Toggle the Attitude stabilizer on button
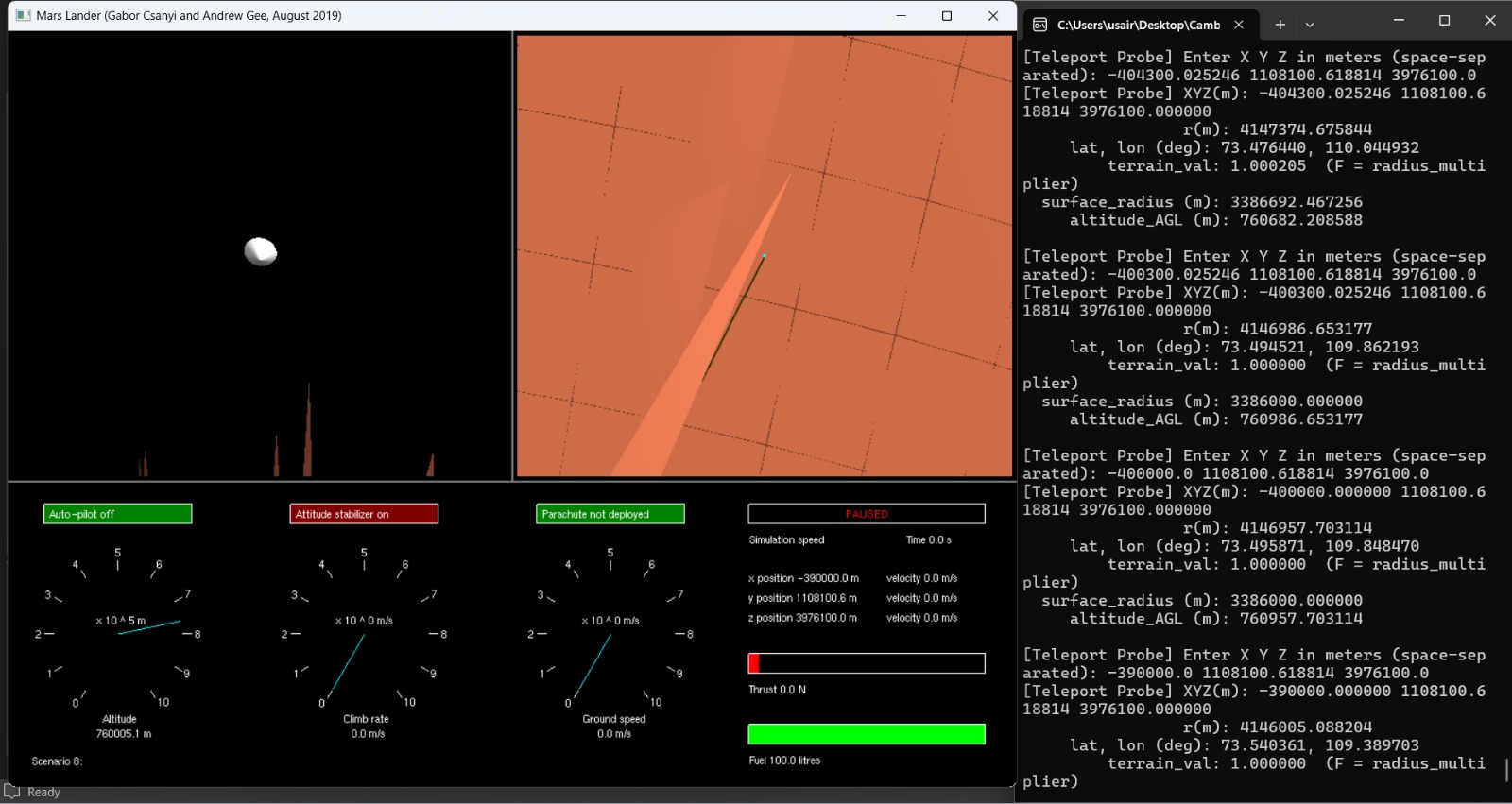Viewport: 1512px width, 804px height. pyautogui.click(x=364, y=514)
